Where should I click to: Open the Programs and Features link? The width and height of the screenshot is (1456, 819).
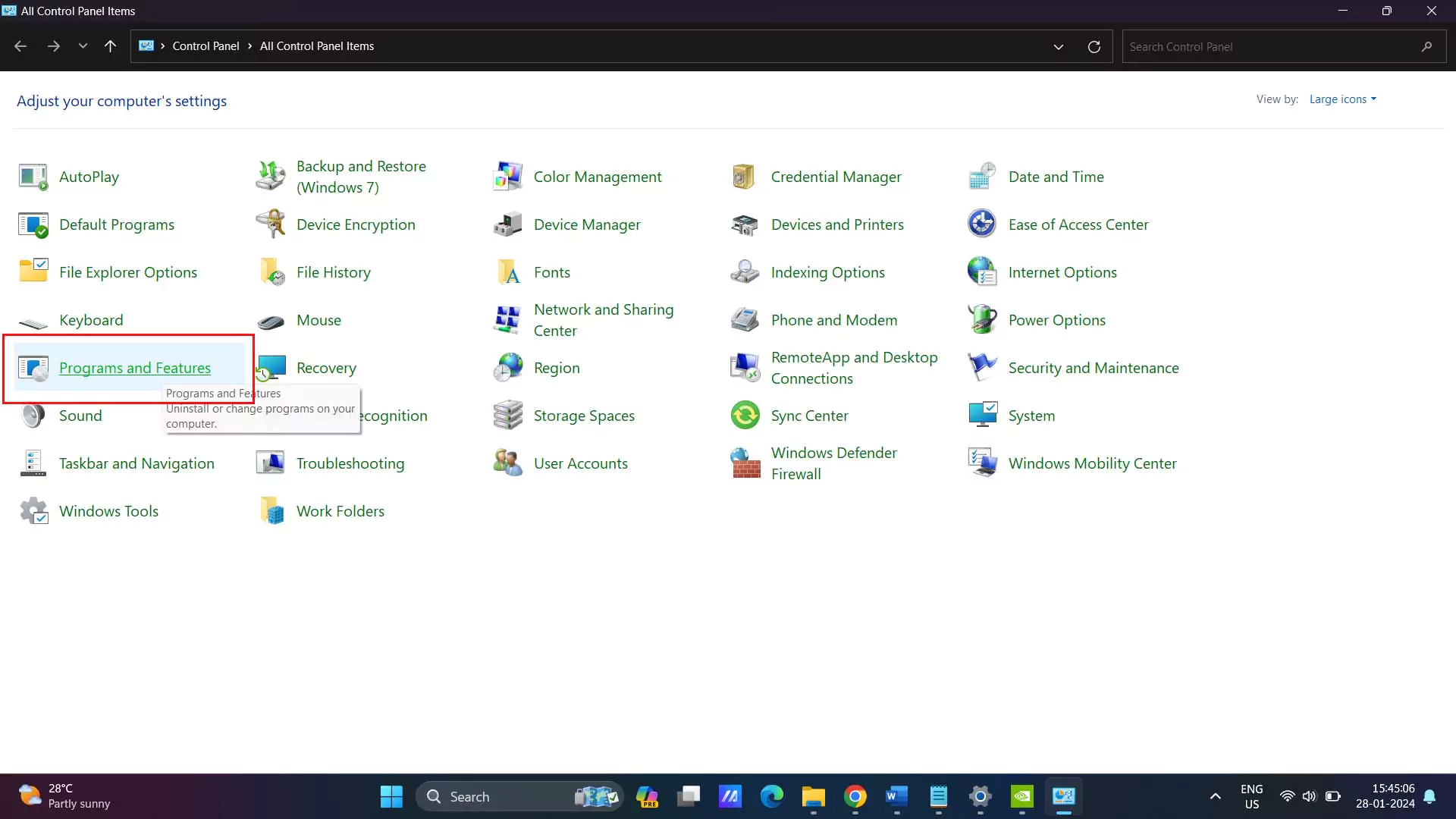click(x=135, y=368)
